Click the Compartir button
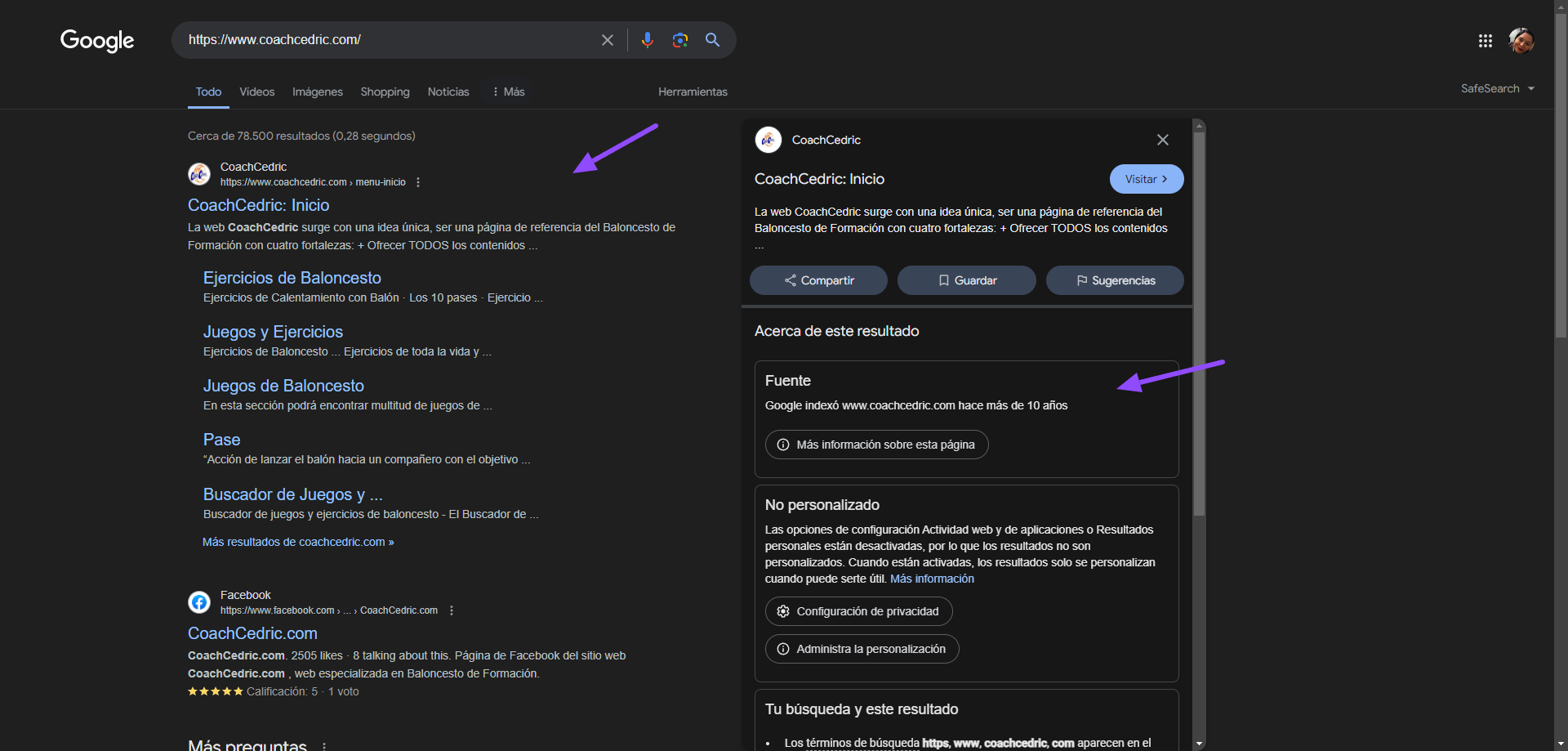This screenshot has height=751, width=1568. tap(818, 280)
